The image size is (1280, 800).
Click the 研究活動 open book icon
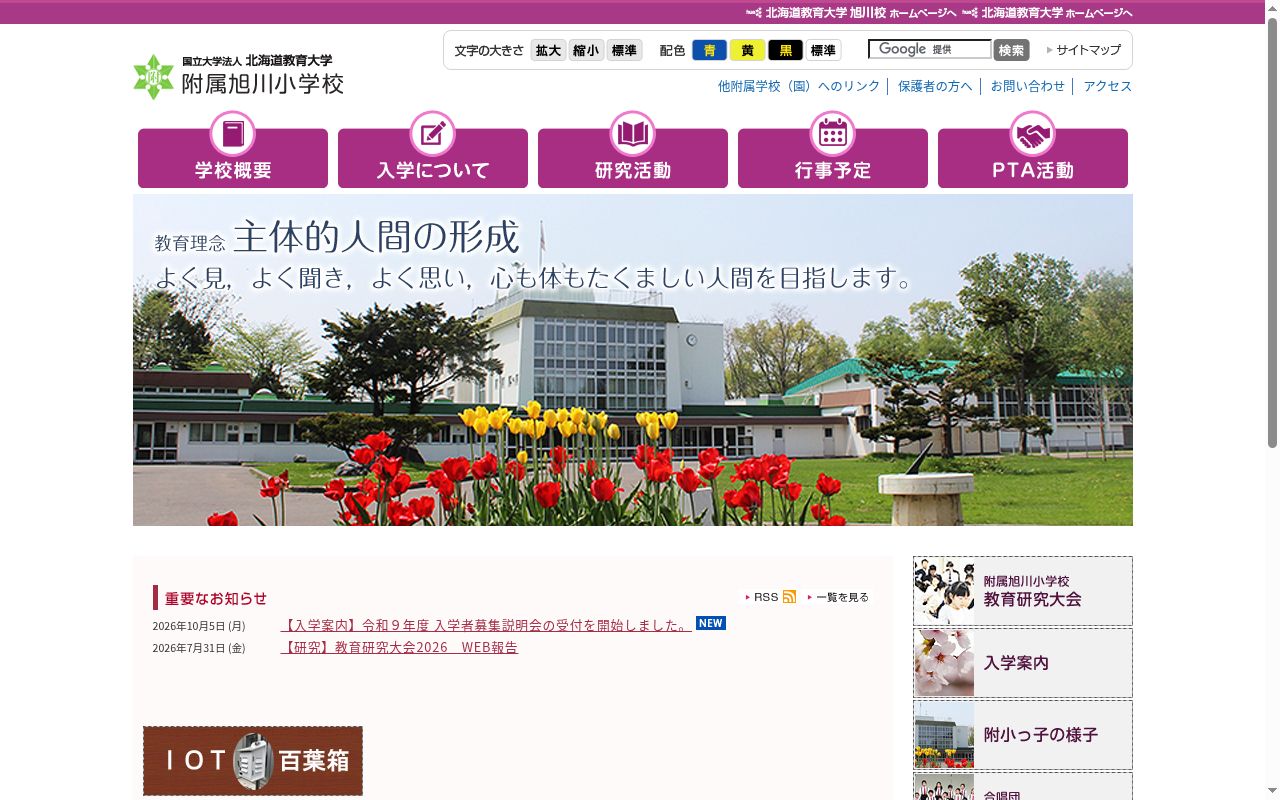[x=633, y=133]
